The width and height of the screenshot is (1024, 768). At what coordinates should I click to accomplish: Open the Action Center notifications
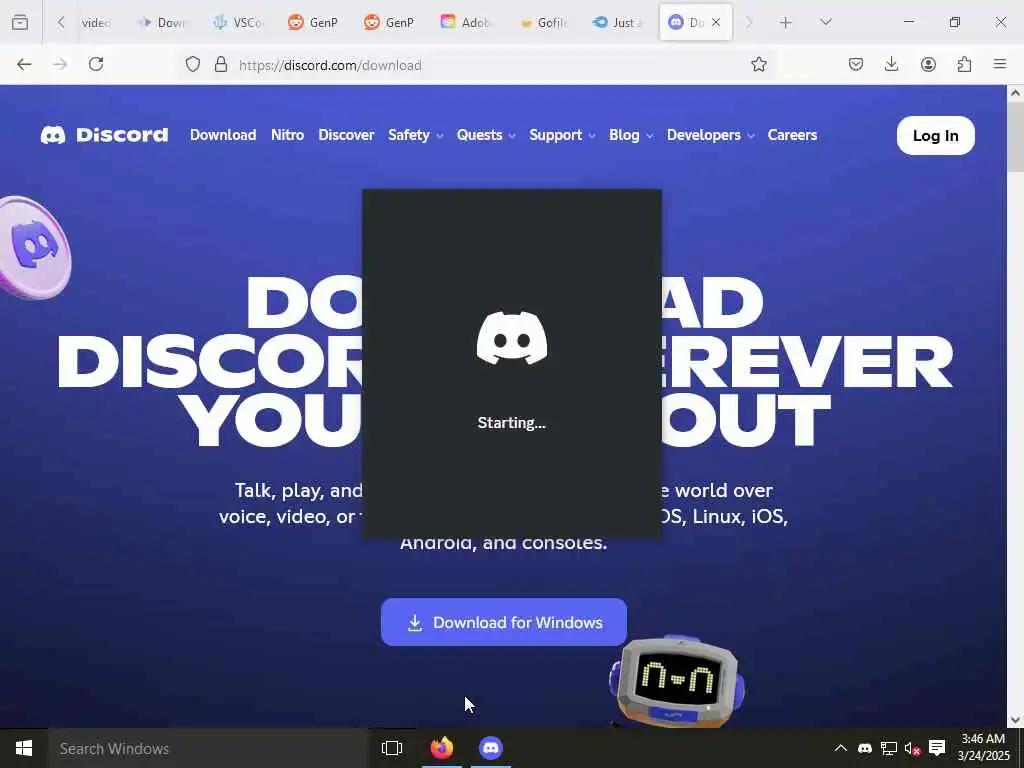point(937,748)
